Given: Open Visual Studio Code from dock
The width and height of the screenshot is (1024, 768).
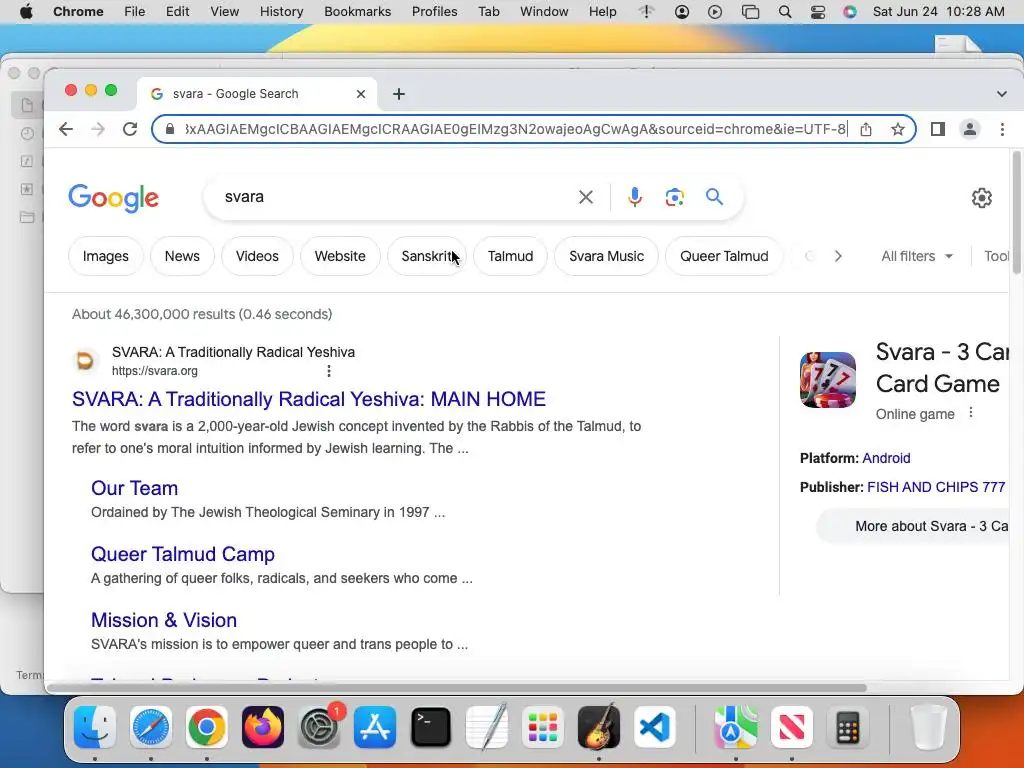Looking at the screenshot, I should pyautogui.click(x=654, y=727).
